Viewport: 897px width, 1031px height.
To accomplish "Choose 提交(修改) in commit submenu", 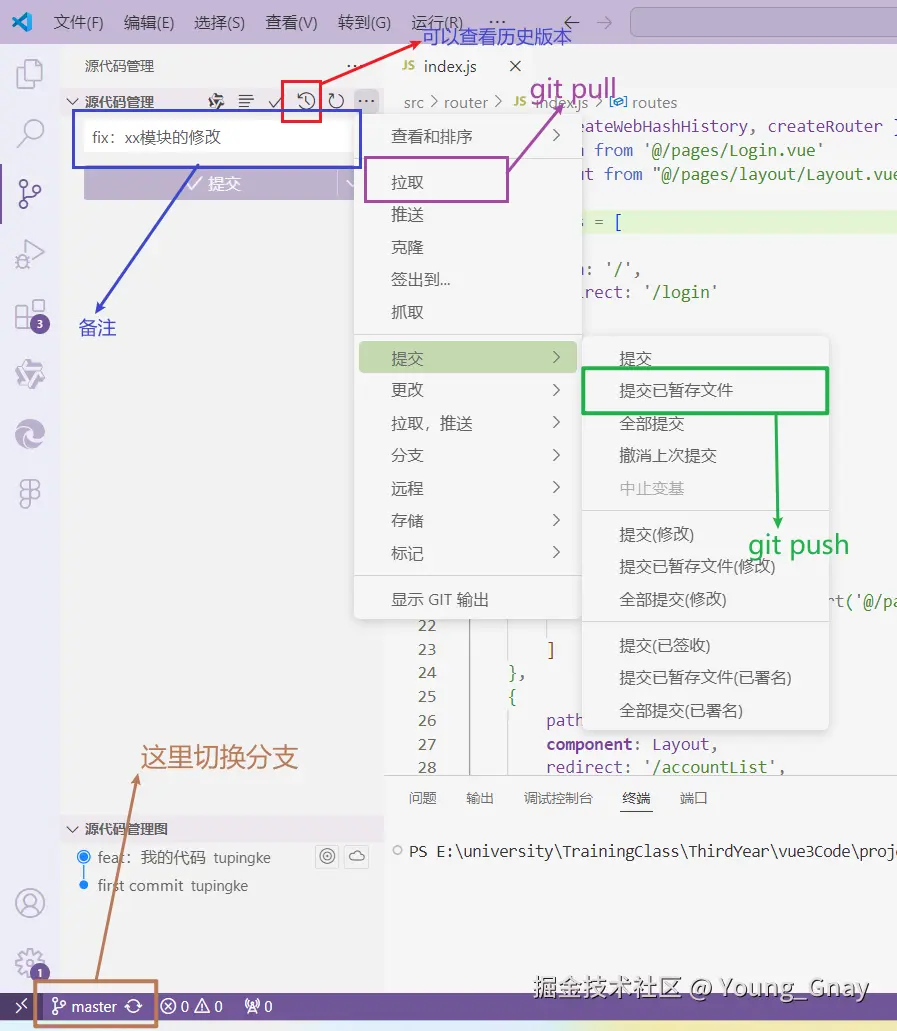I will point(705,534).
